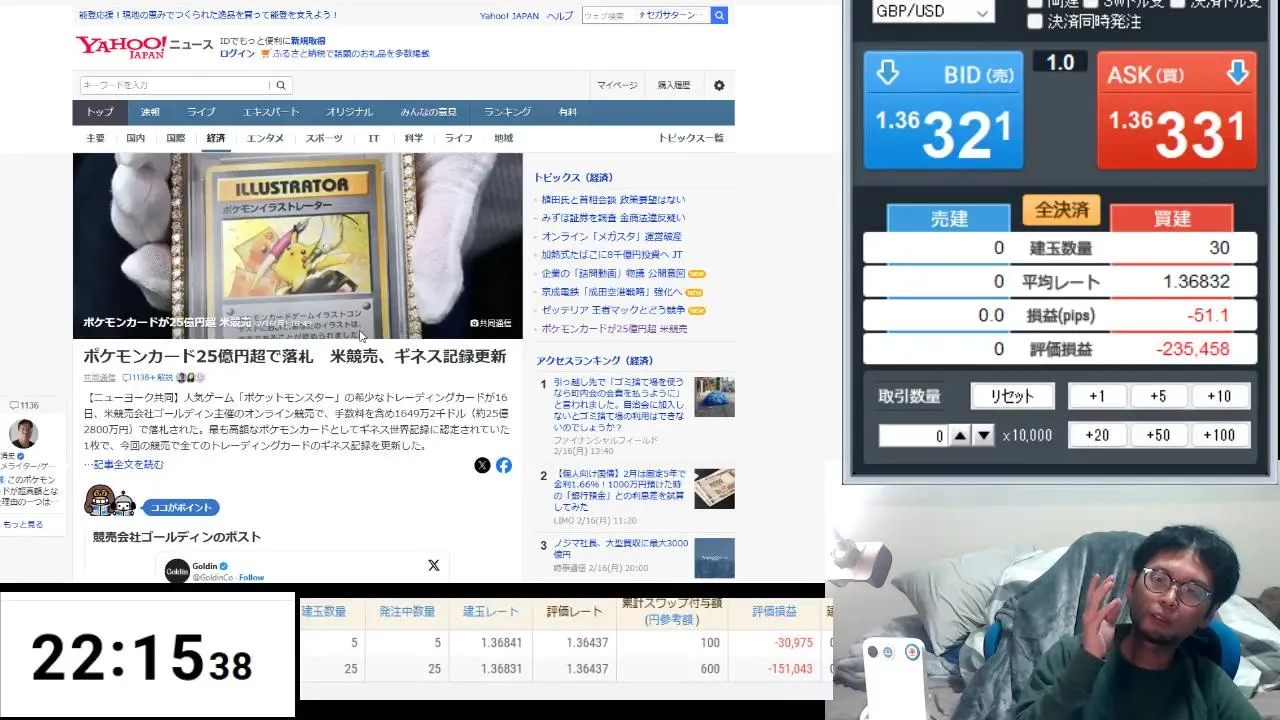Image resolution: width=1280 pixels, height=720 pixels.
Task: Open the マイページ link
Action: pyautogui.click(x=617, y=85)
